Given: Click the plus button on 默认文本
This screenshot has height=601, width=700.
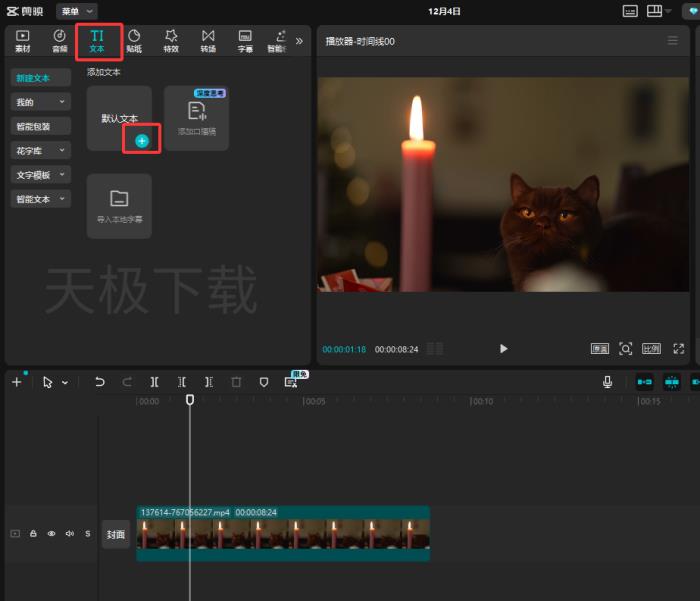Looking at the screenshot, I should click(x=141, y=141).
